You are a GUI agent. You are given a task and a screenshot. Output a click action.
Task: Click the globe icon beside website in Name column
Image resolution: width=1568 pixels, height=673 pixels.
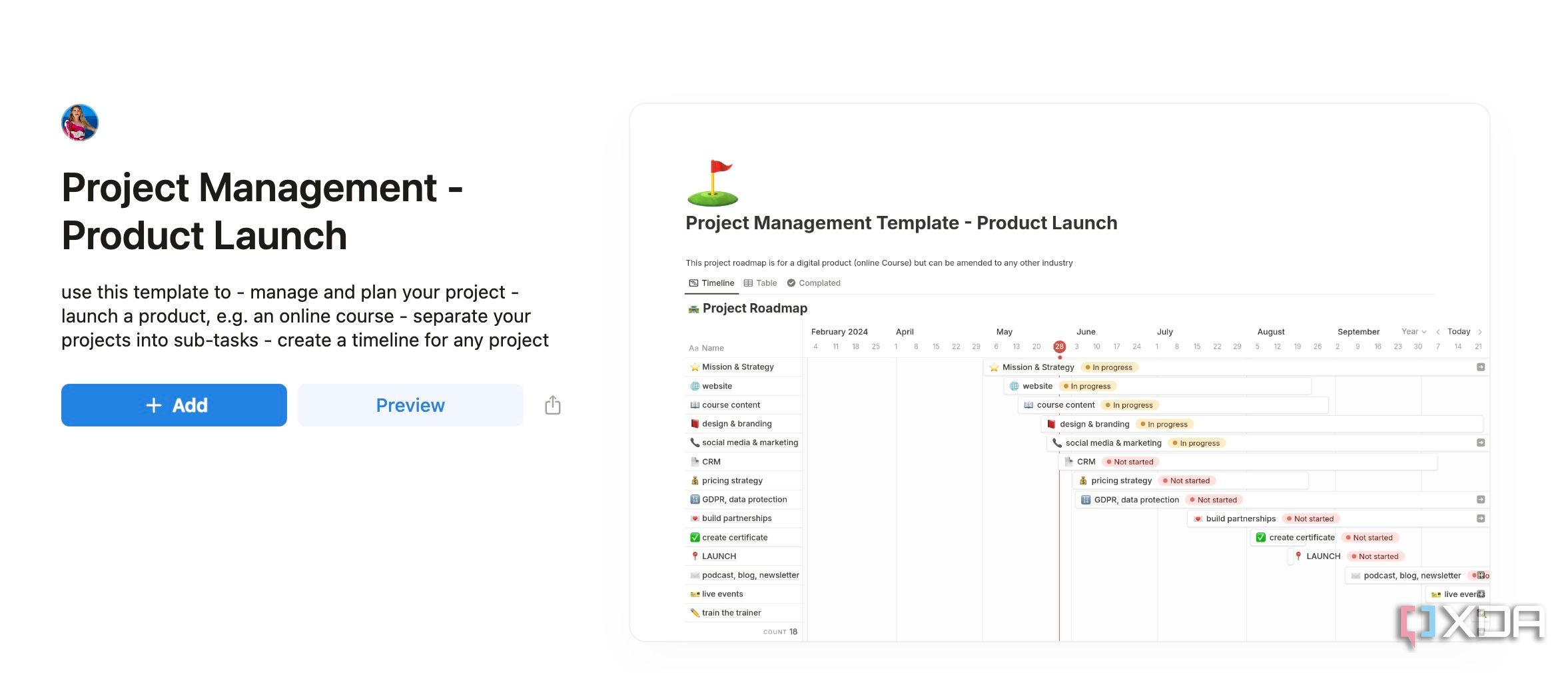point(695,386)
